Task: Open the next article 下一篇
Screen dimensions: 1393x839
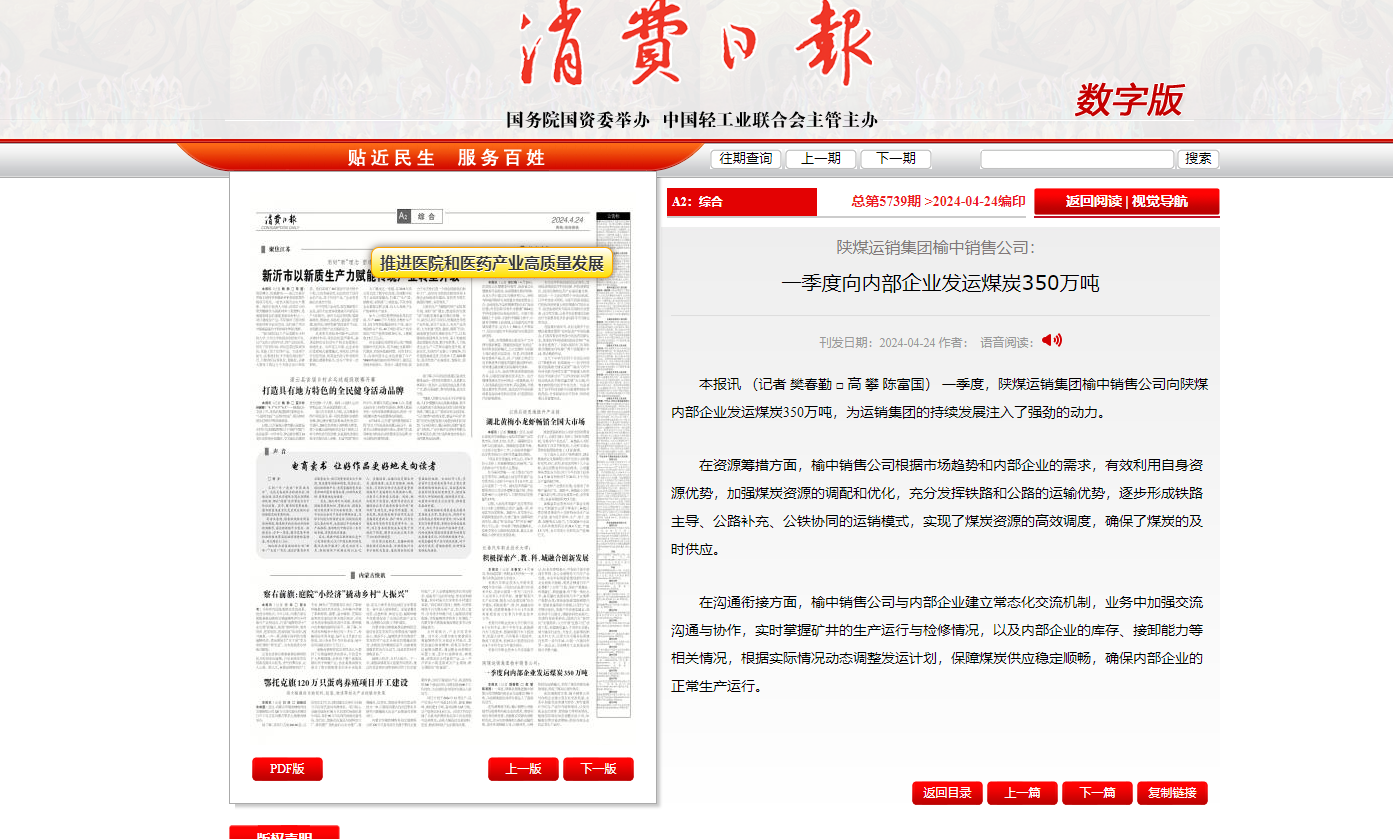Action: [x=1097, y=793]
